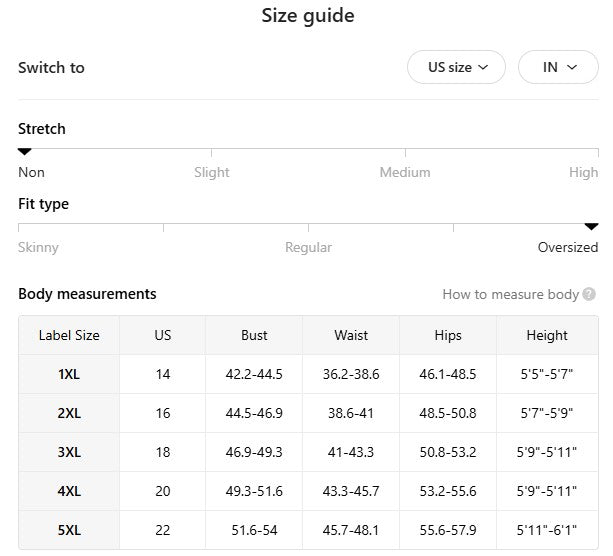The height and width of the screenshot is (556, 613).
Task: Open the US size dropdown
Action: click(x=458, y=68)
